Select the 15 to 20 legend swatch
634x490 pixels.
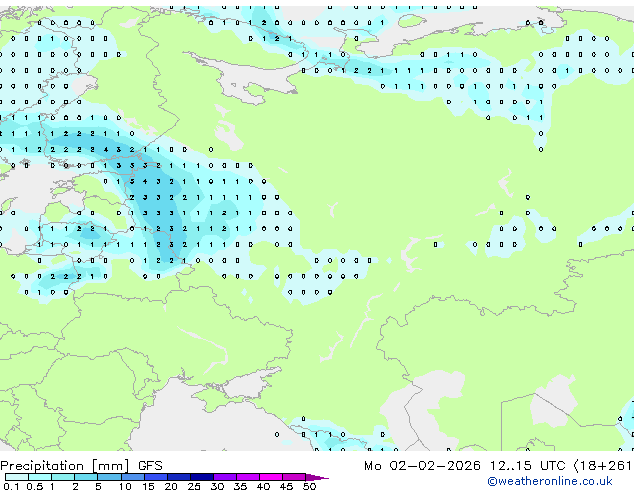tap(156, 477)
